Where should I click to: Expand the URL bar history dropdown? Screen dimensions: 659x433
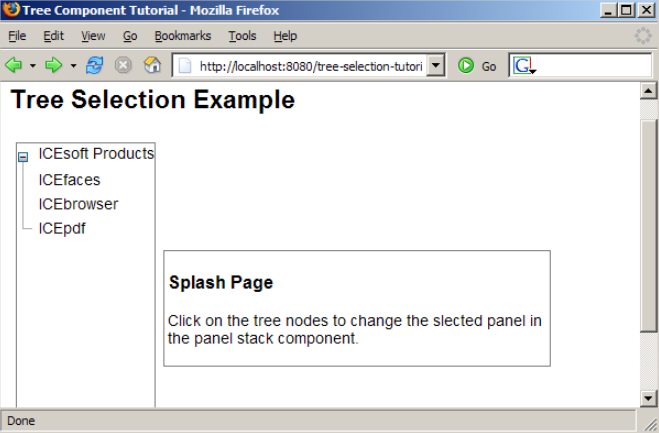point(436,66)
